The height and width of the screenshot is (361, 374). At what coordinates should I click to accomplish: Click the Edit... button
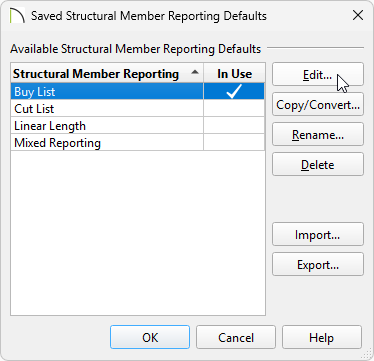318,74
